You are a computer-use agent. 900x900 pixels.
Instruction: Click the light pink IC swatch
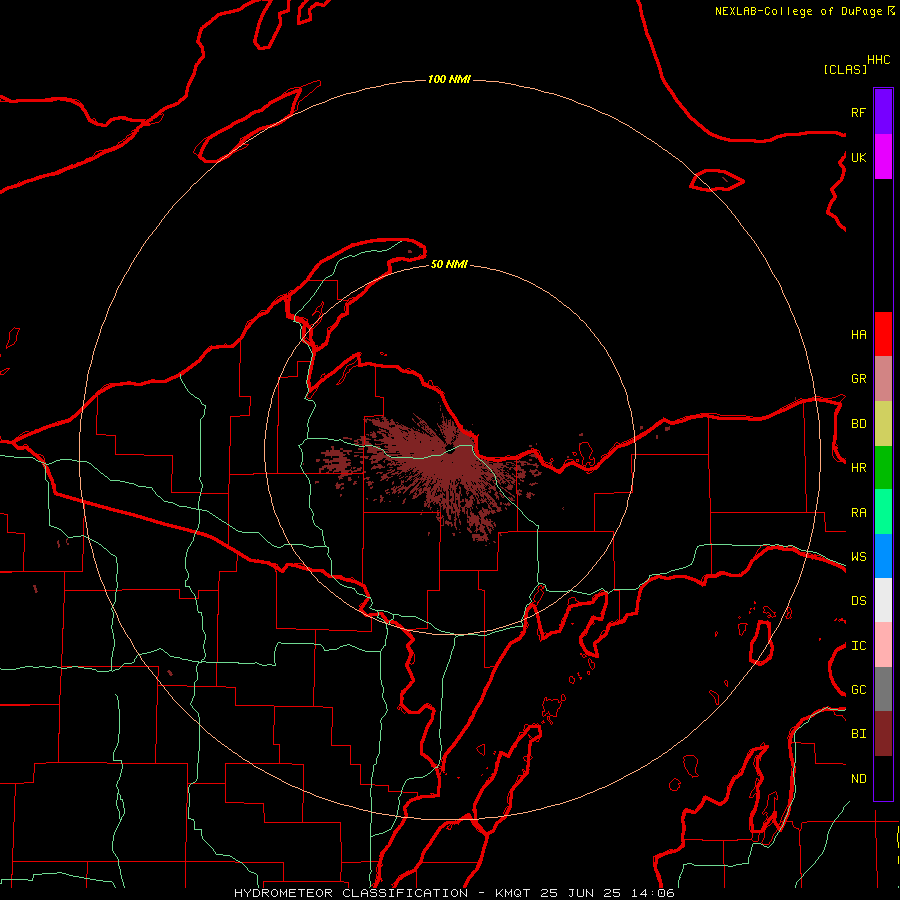883,645
